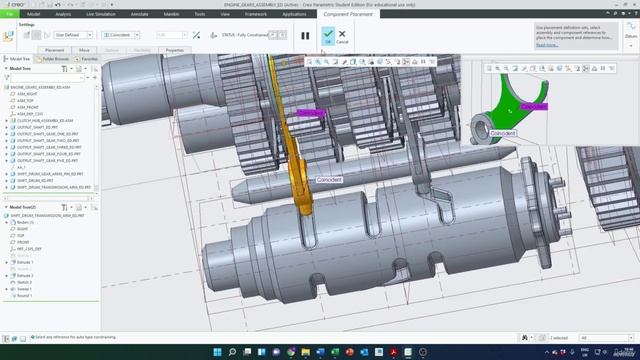The width and height of the screenshot is (640, 360).
Task: Open the Tools ribbon tab
Action: pos(200,14)
